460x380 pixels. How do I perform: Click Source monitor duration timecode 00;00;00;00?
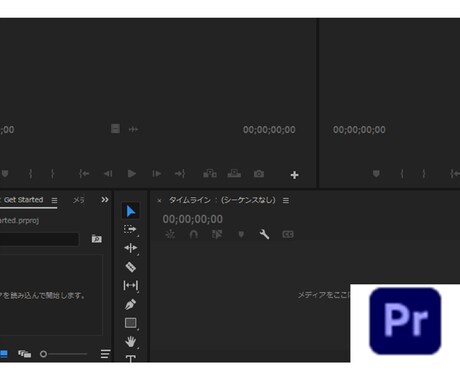pyautogui.click(x=269, y=130)
